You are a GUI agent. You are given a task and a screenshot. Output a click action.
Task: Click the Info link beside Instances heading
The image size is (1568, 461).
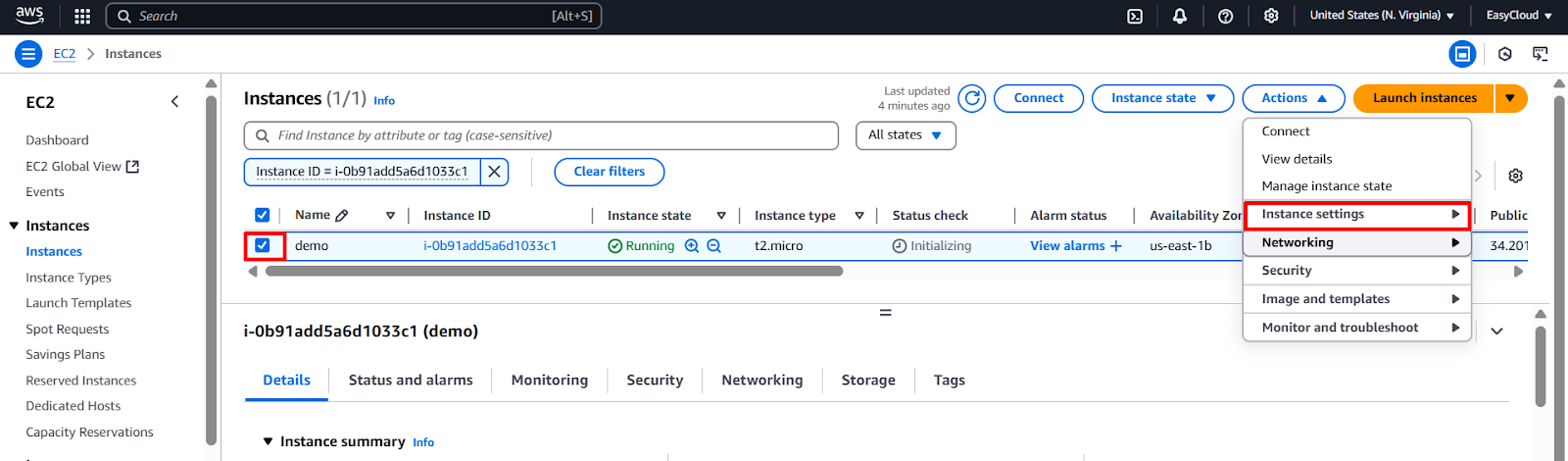coord(384,100)
